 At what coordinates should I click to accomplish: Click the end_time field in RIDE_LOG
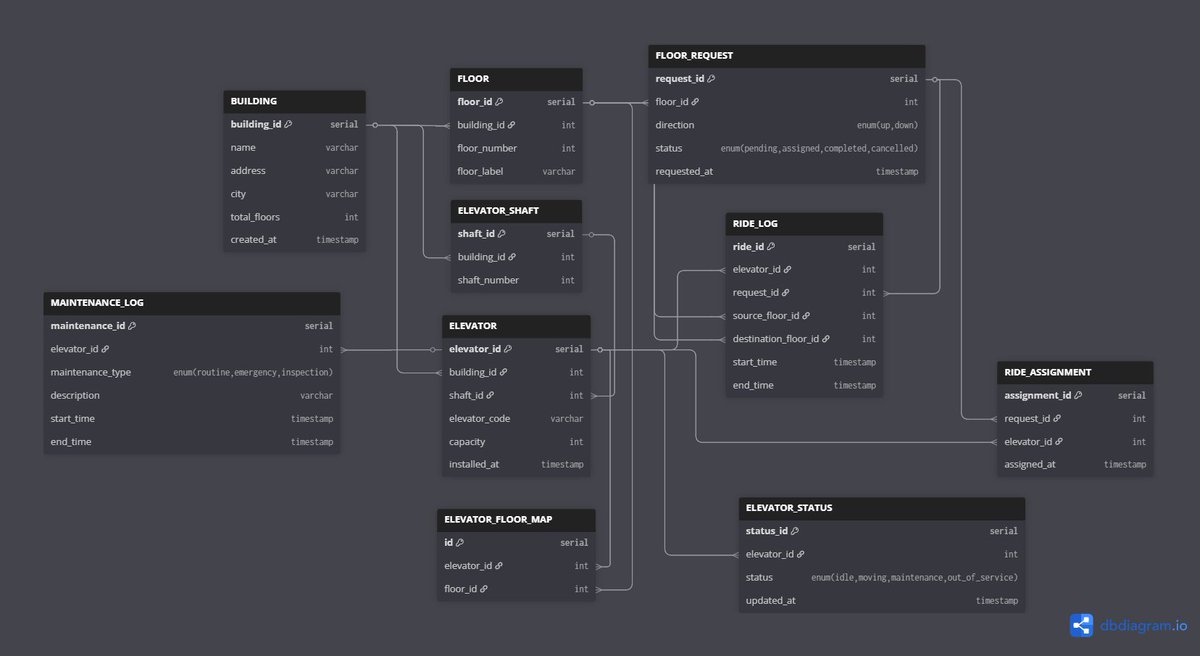pyautogui.click(x=804, y=385)
